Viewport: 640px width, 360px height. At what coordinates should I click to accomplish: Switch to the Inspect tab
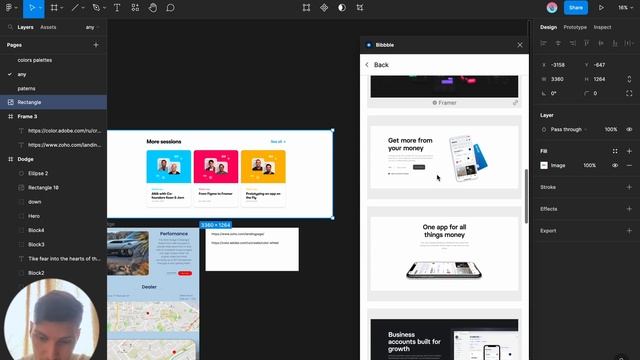[x=602, y=27]
